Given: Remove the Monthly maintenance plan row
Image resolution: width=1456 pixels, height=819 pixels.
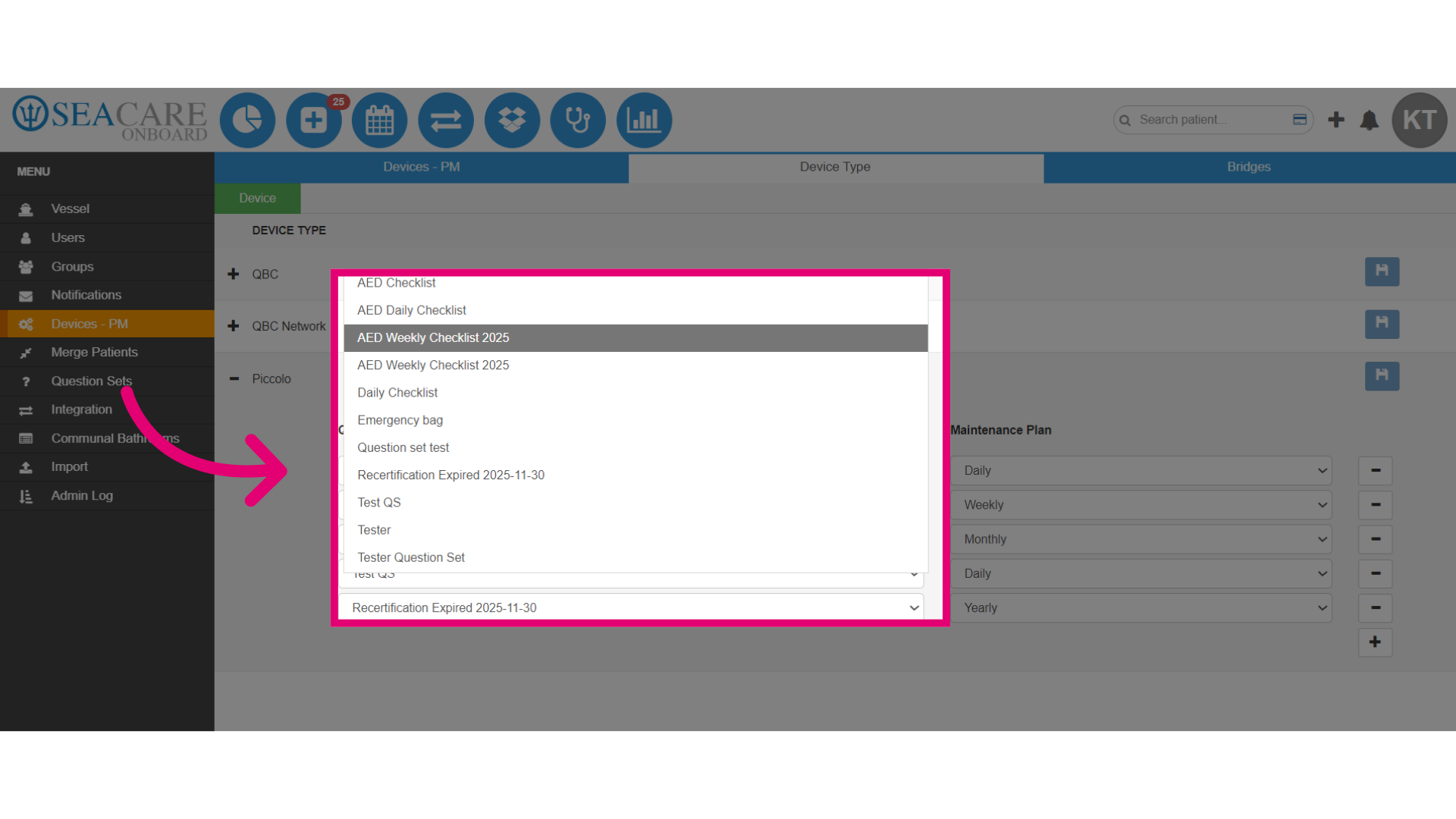Looking at the screenshot, I should point(1375,539).
